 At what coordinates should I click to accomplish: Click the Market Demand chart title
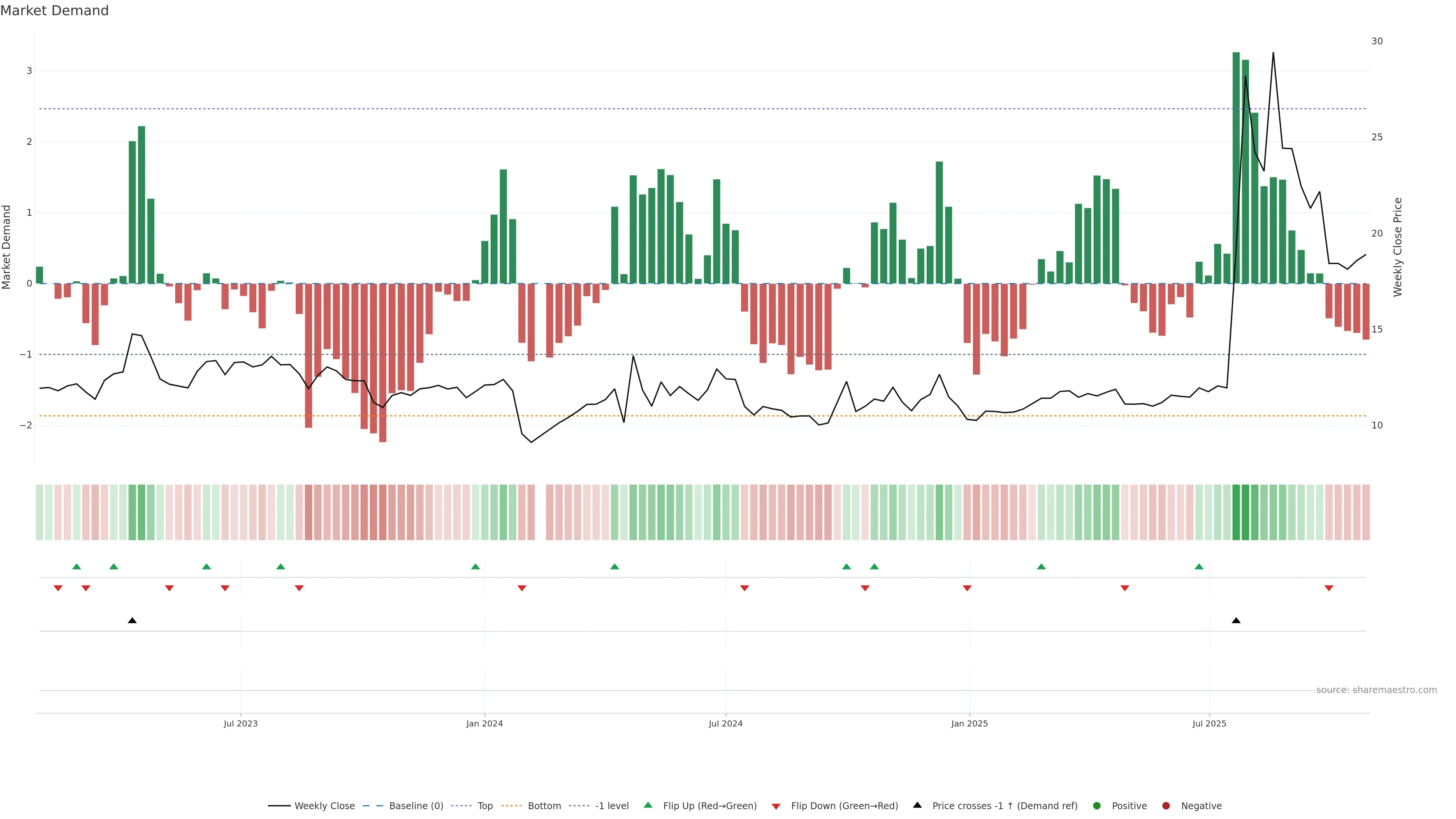(x=54, y=11)
